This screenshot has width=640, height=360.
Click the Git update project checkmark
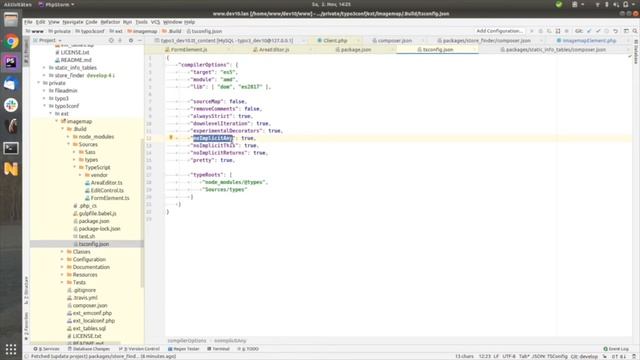pos(589,31)
